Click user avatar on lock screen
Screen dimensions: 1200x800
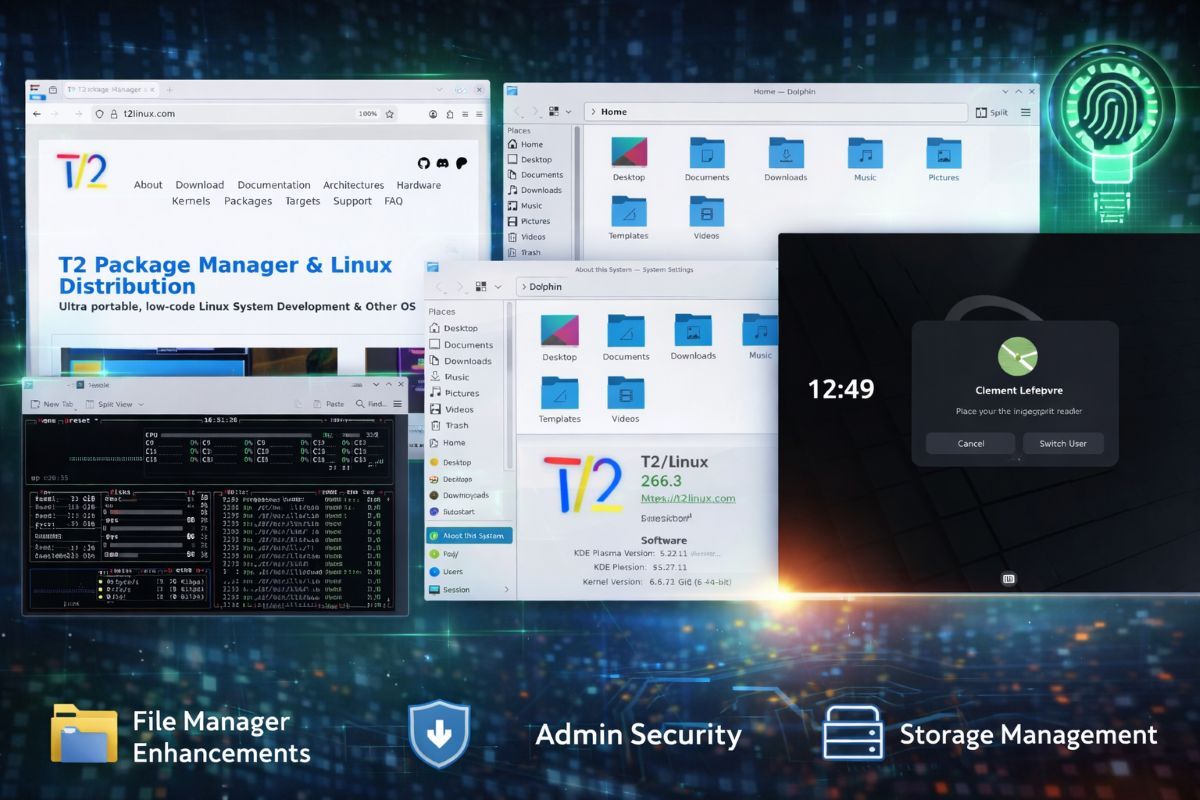tap(1017, 356)
